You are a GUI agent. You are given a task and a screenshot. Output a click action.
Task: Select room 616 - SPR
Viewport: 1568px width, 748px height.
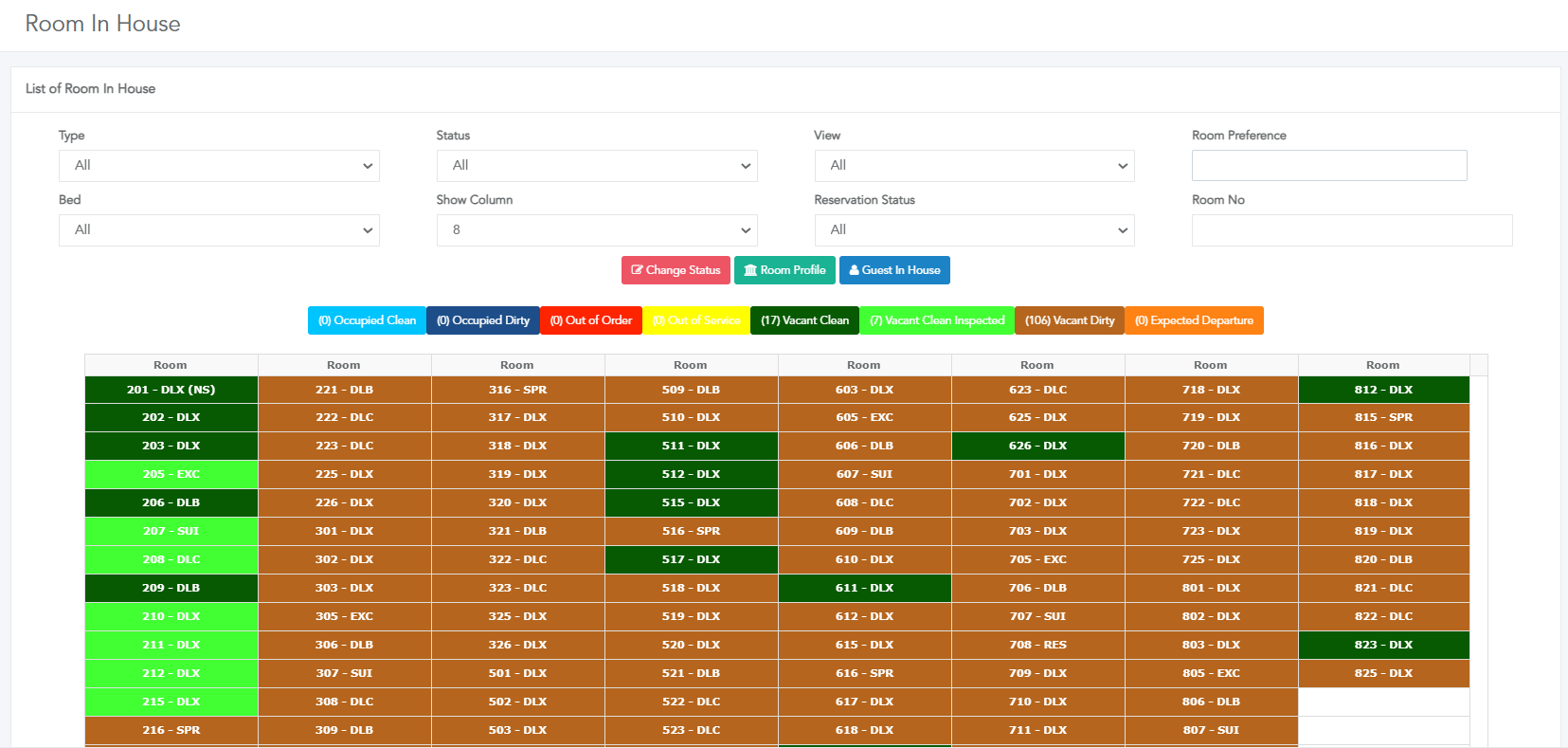[x=865, y=673]
